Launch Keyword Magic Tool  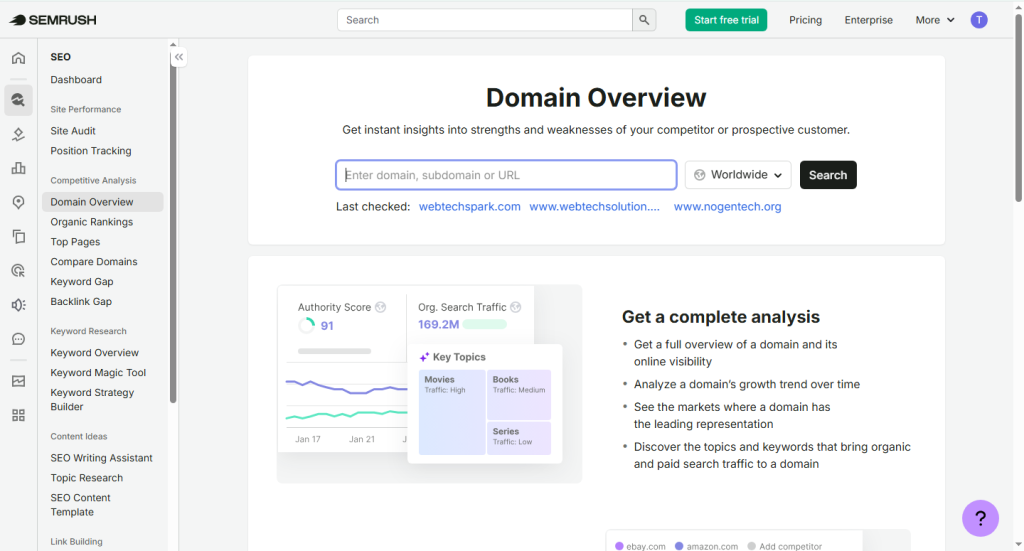[x=98, y=373]
